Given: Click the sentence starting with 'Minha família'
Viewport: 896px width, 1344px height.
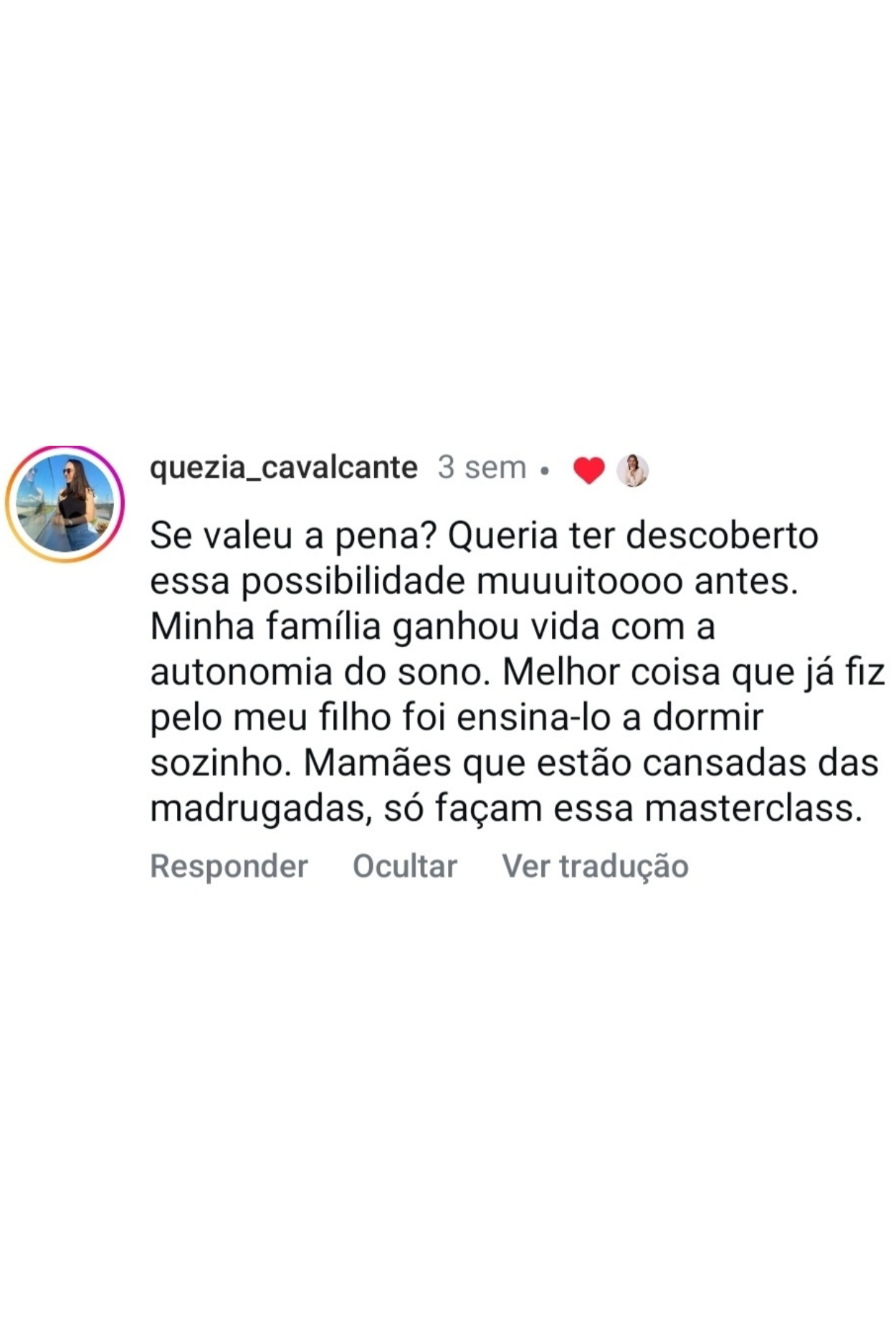Looking at the screenshot, I should click(433, 626).
